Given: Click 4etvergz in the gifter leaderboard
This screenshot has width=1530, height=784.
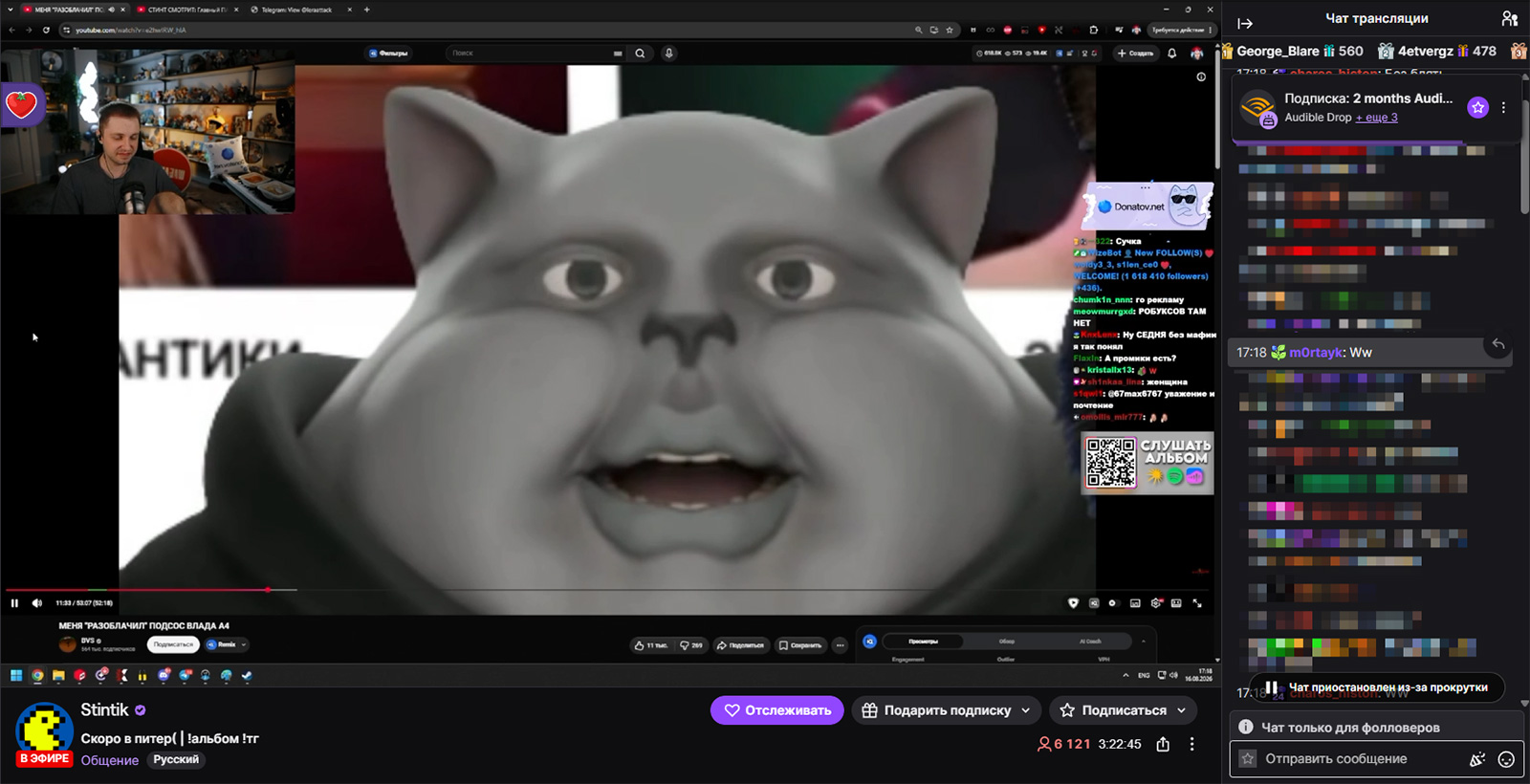Looking at the screenshot, I should [x=1426, y=52].
